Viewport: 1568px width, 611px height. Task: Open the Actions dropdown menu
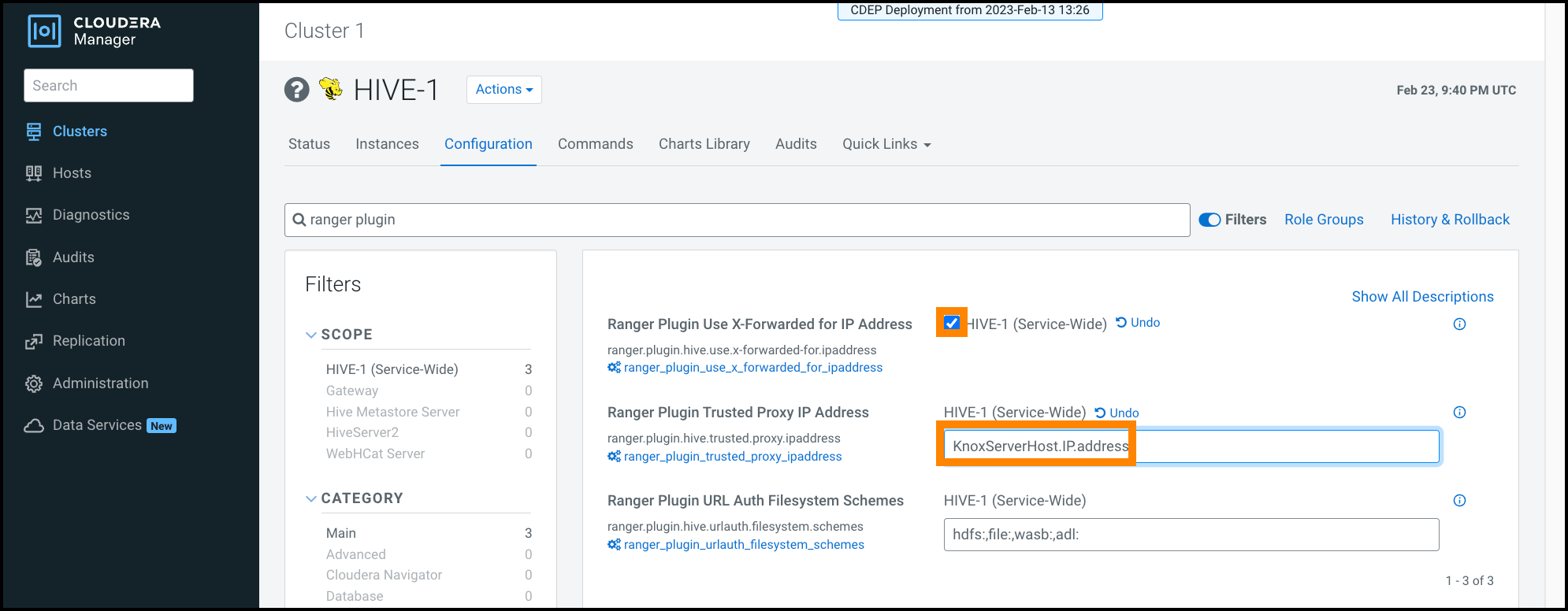(x=503, y=90)
